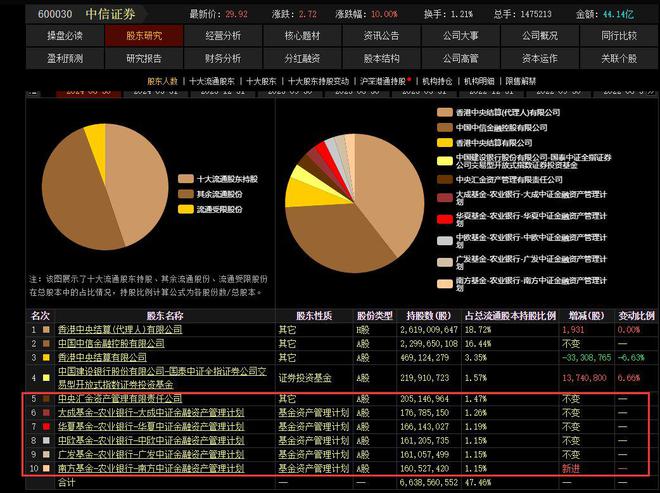Viewport: 660px width, 493px height.
Task: Click the 股份类型 column header
Action: pyautogui.click(x=375, y=316)
